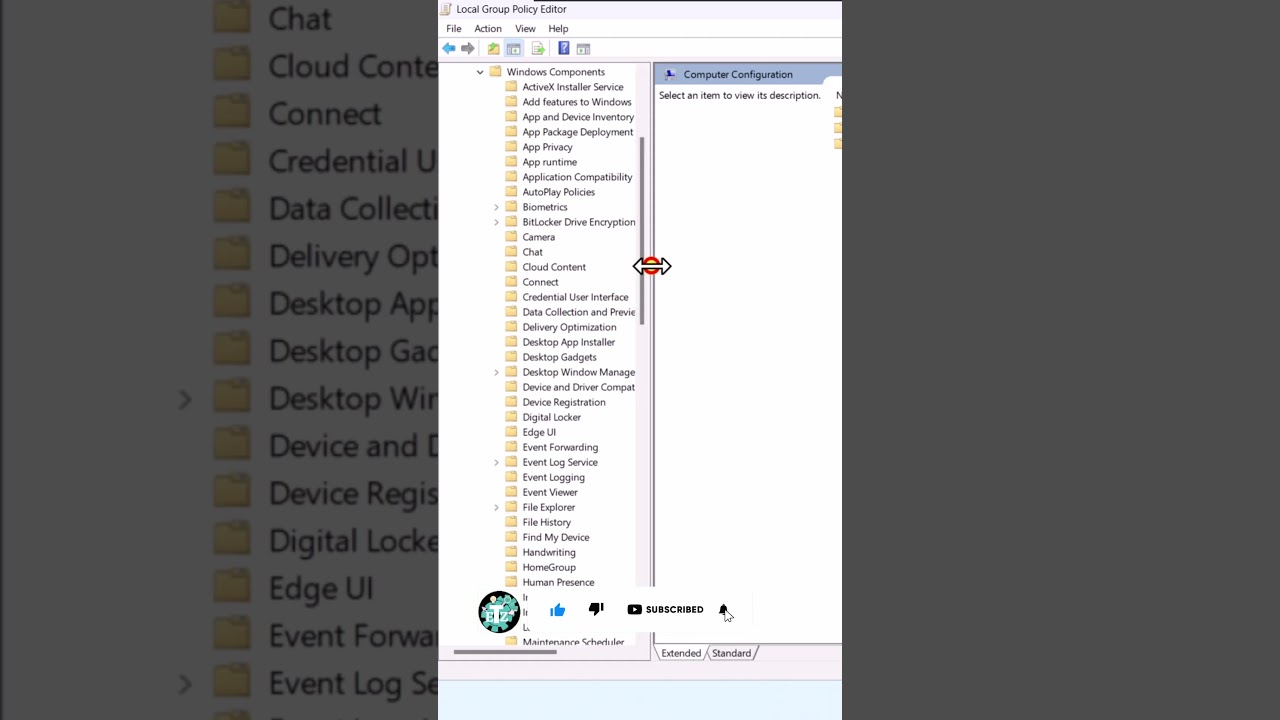Open Help via the question-mark toolbar icon

564,48
